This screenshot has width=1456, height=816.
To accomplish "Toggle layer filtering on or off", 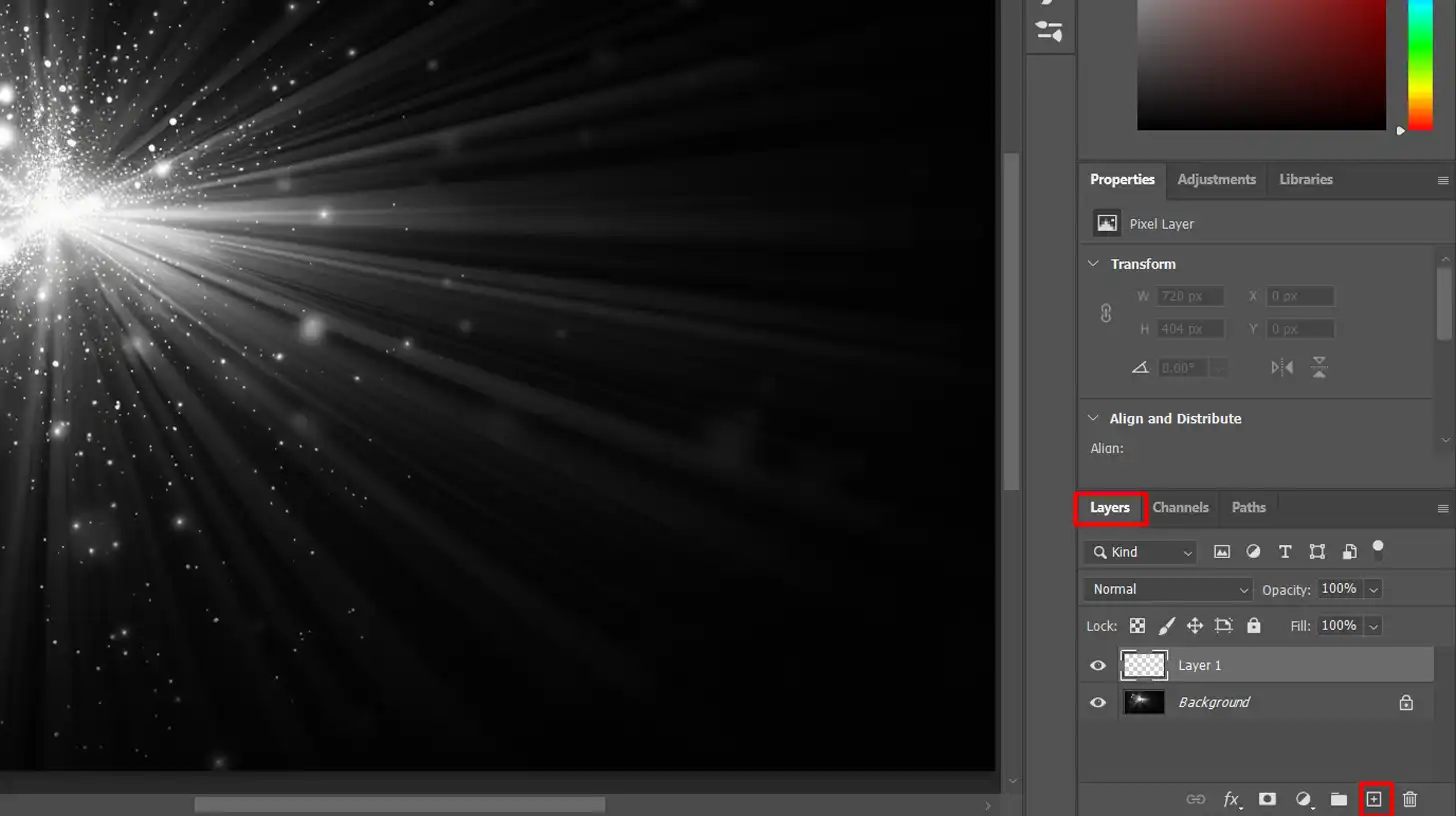I will [x=1378, y=547].
